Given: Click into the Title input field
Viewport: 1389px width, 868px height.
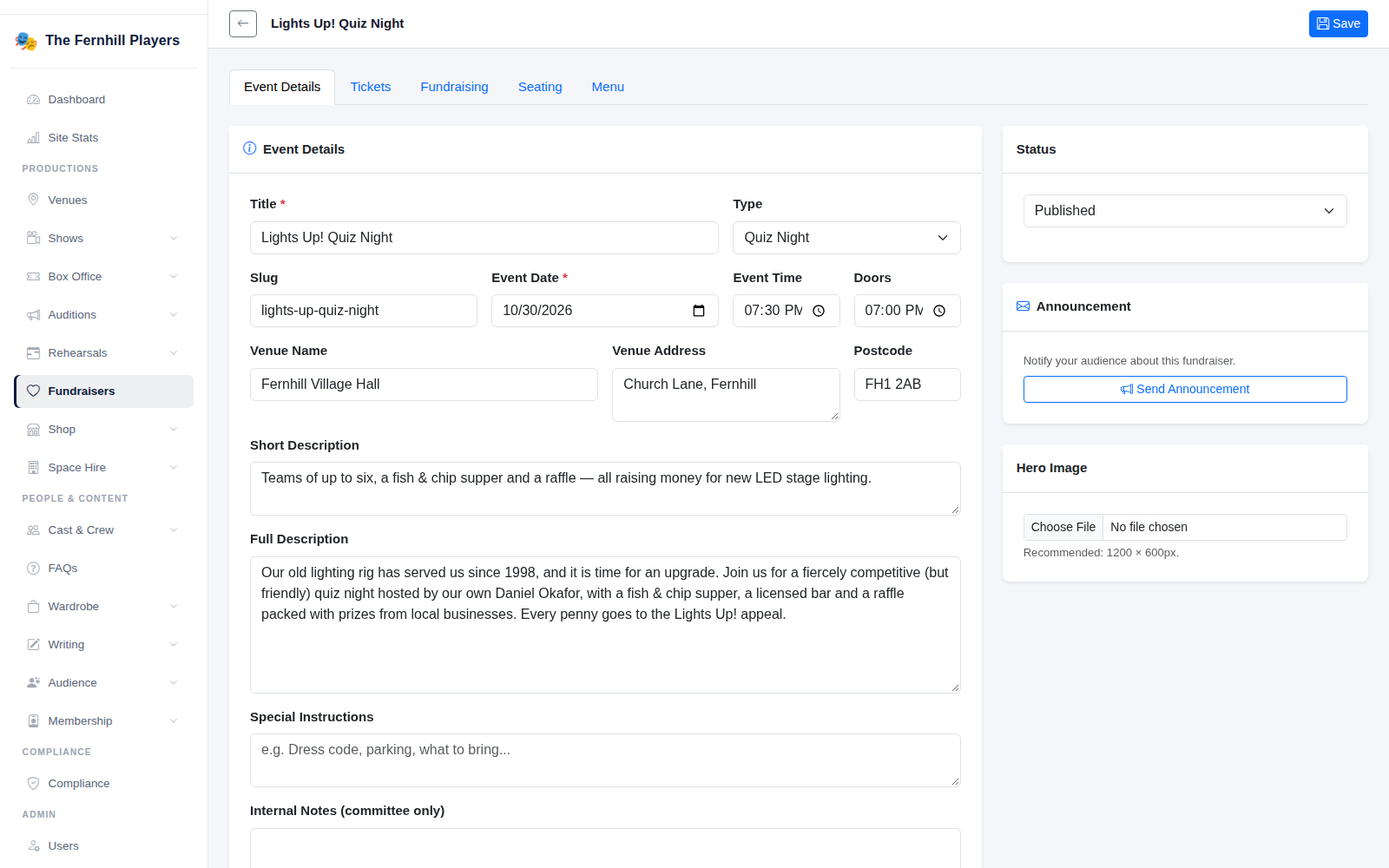Looking at the screenshot, I should pyautogui.click(x=484, y=238).
